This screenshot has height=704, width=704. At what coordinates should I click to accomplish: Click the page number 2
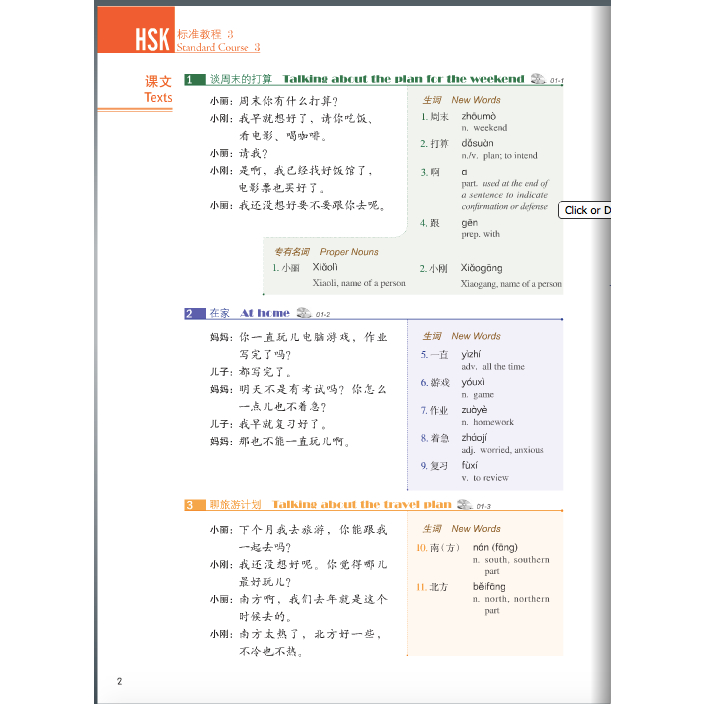click(x=119, y=682)
